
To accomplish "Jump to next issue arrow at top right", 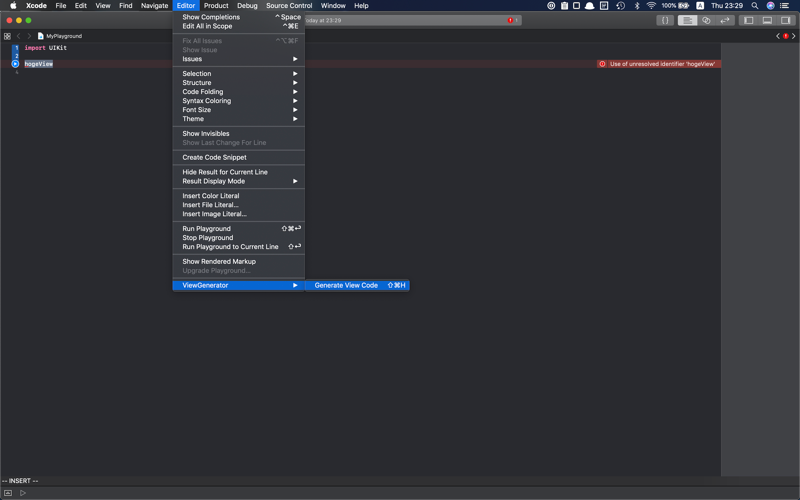I will coord(793,36).
